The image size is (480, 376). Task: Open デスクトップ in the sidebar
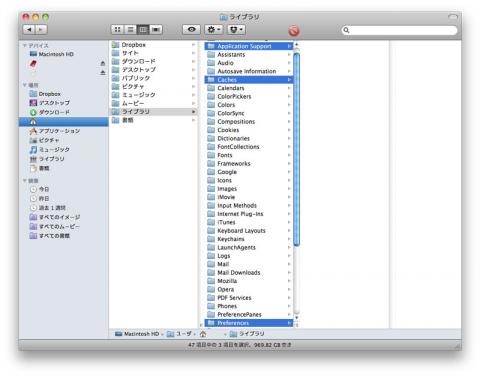pos(50,103)
